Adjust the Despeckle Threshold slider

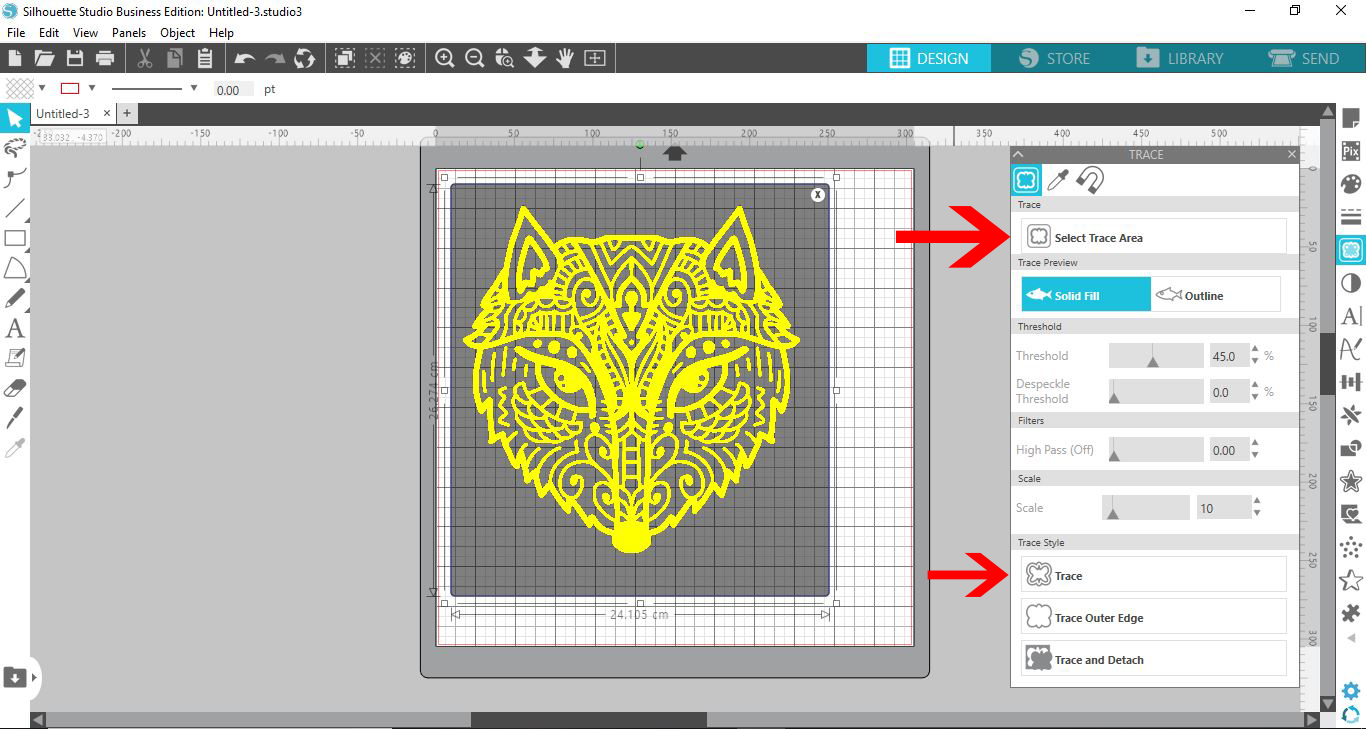tap(1156, 392)
